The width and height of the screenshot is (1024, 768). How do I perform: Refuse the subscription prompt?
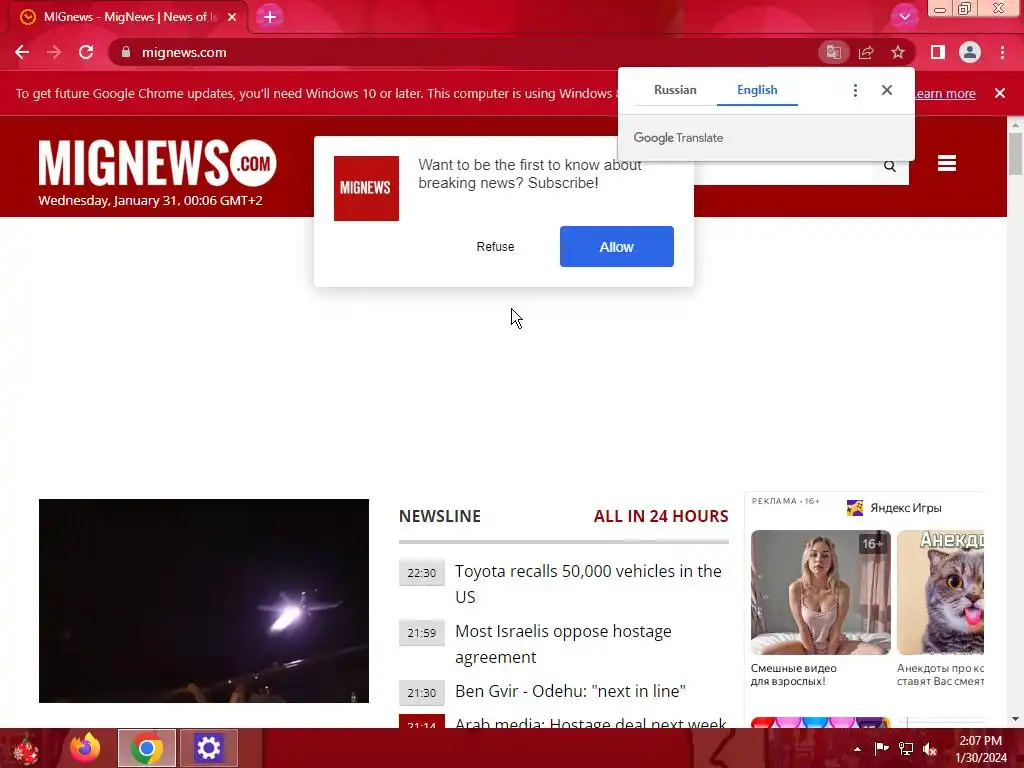[495, 247]
